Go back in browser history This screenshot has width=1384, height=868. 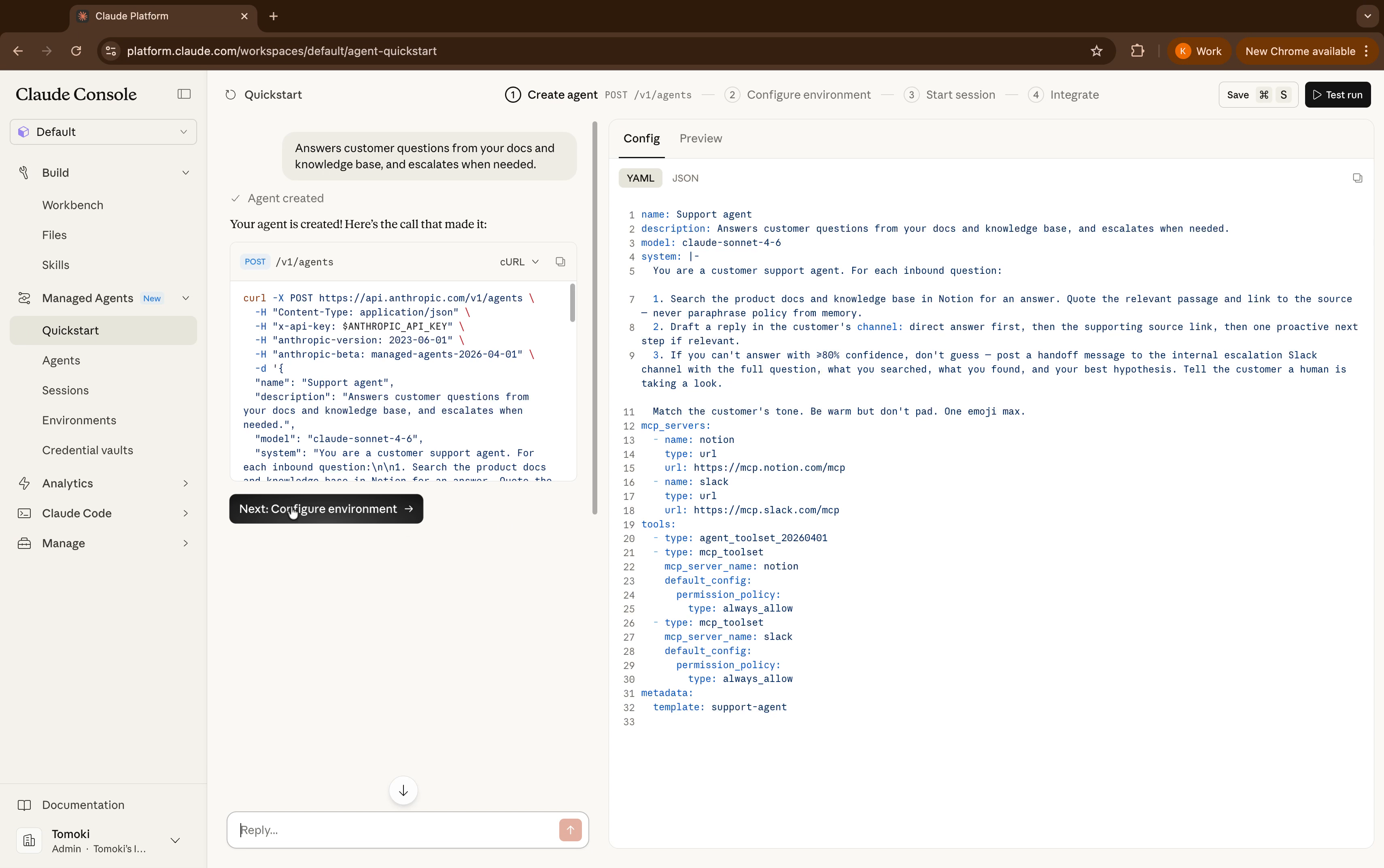click(18, 51)
